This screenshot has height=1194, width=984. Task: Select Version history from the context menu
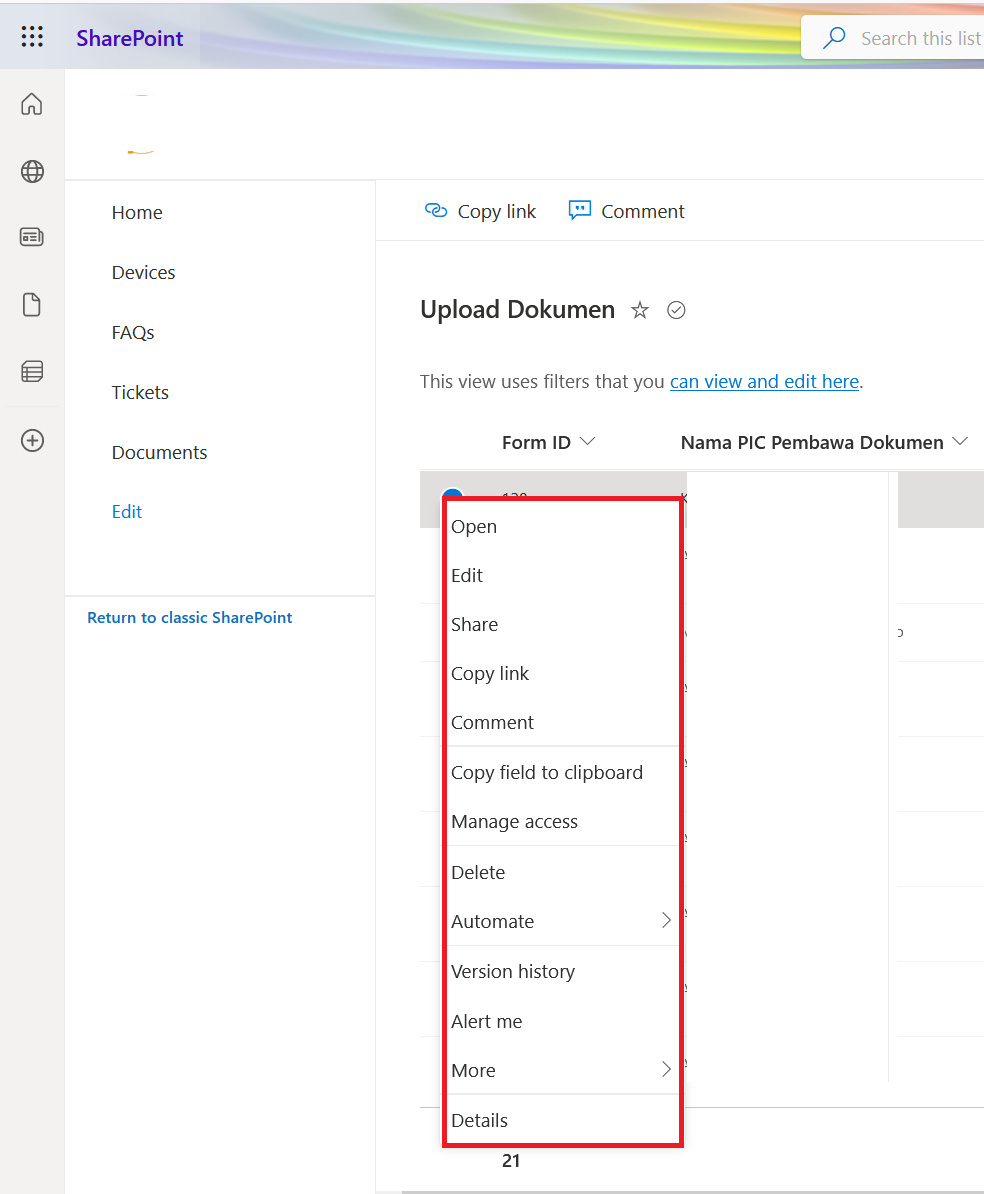pyautogui.click(x=513, y=971)
